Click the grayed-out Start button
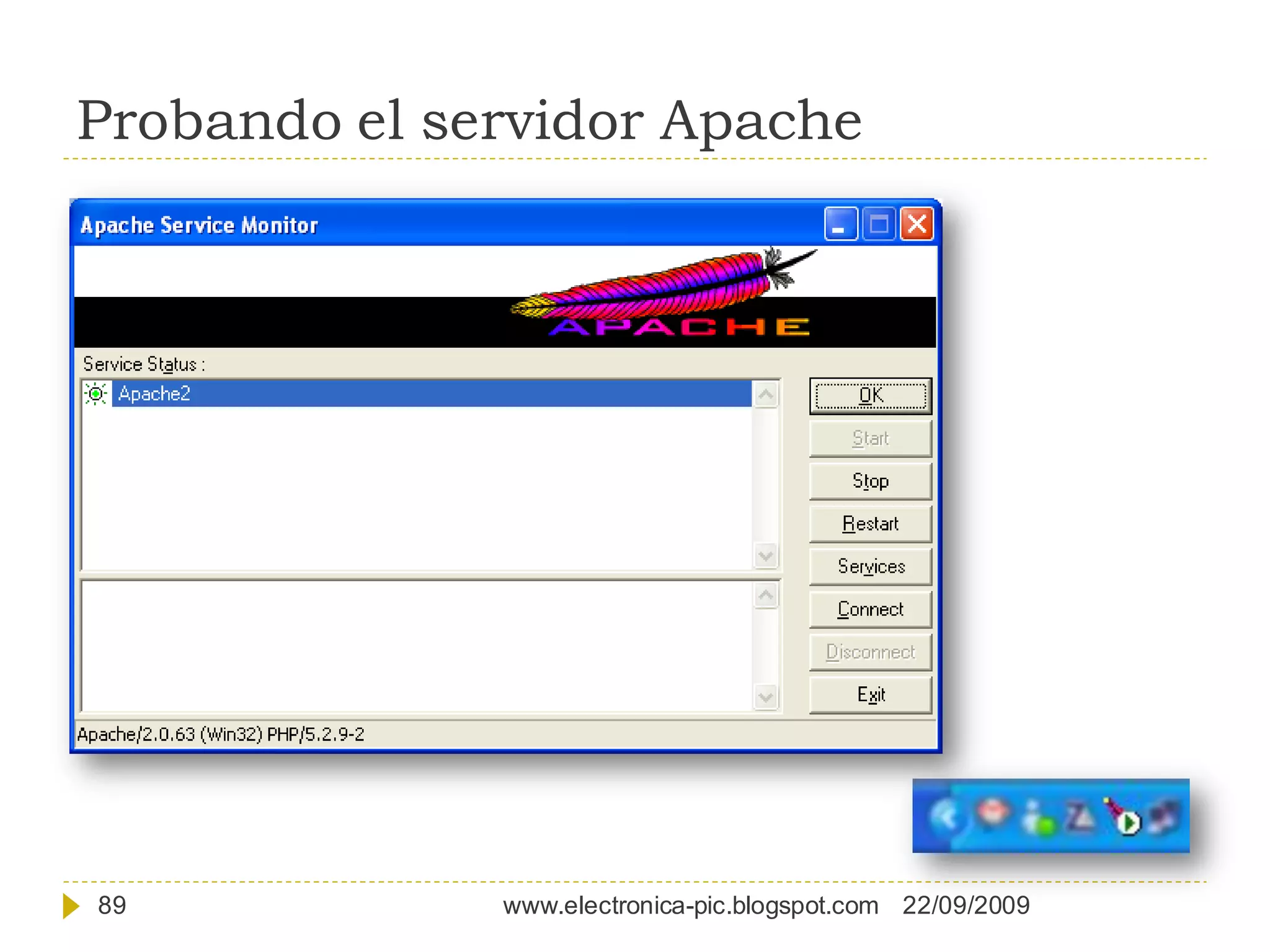 [x=870, y=438]
